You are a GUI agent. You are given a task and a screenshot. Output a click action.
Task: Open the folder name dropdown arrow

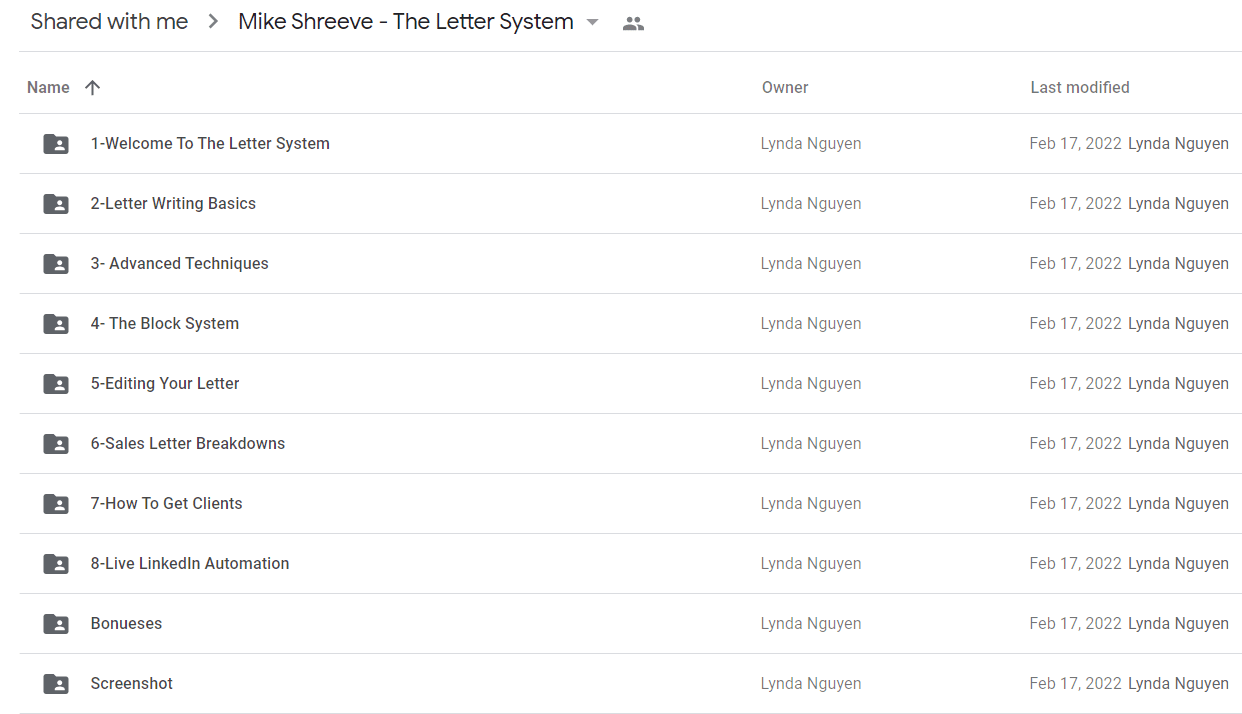tap(592, 22)
